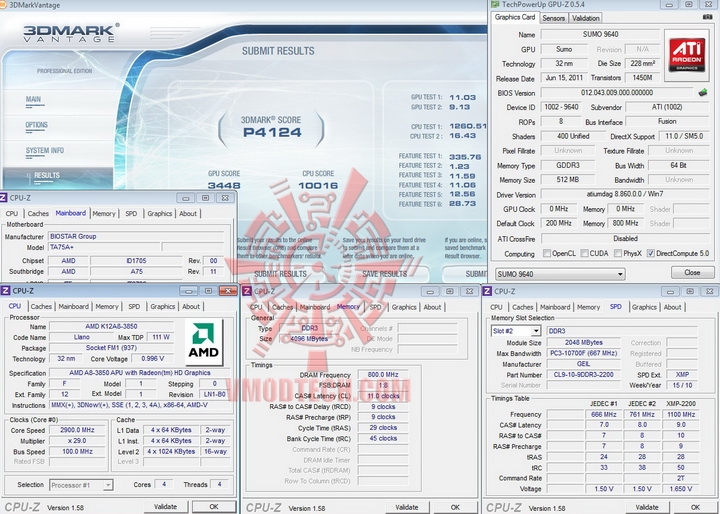Click the Core Speed value 2900.0 MHz
The height and width of the screenshot is (514, 720).
[x=77, y=430]
